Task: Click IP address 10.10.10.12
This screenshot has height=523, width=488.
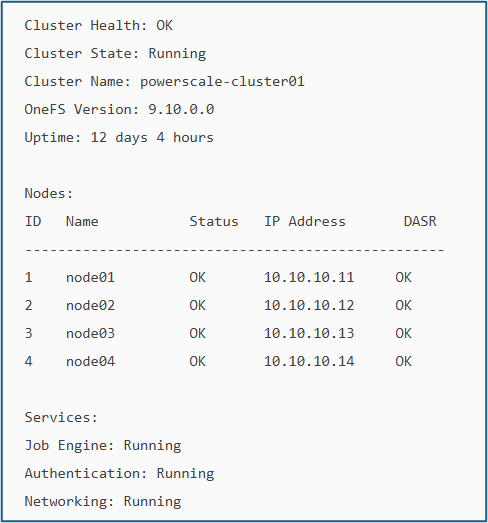Action: coord(309,306)
